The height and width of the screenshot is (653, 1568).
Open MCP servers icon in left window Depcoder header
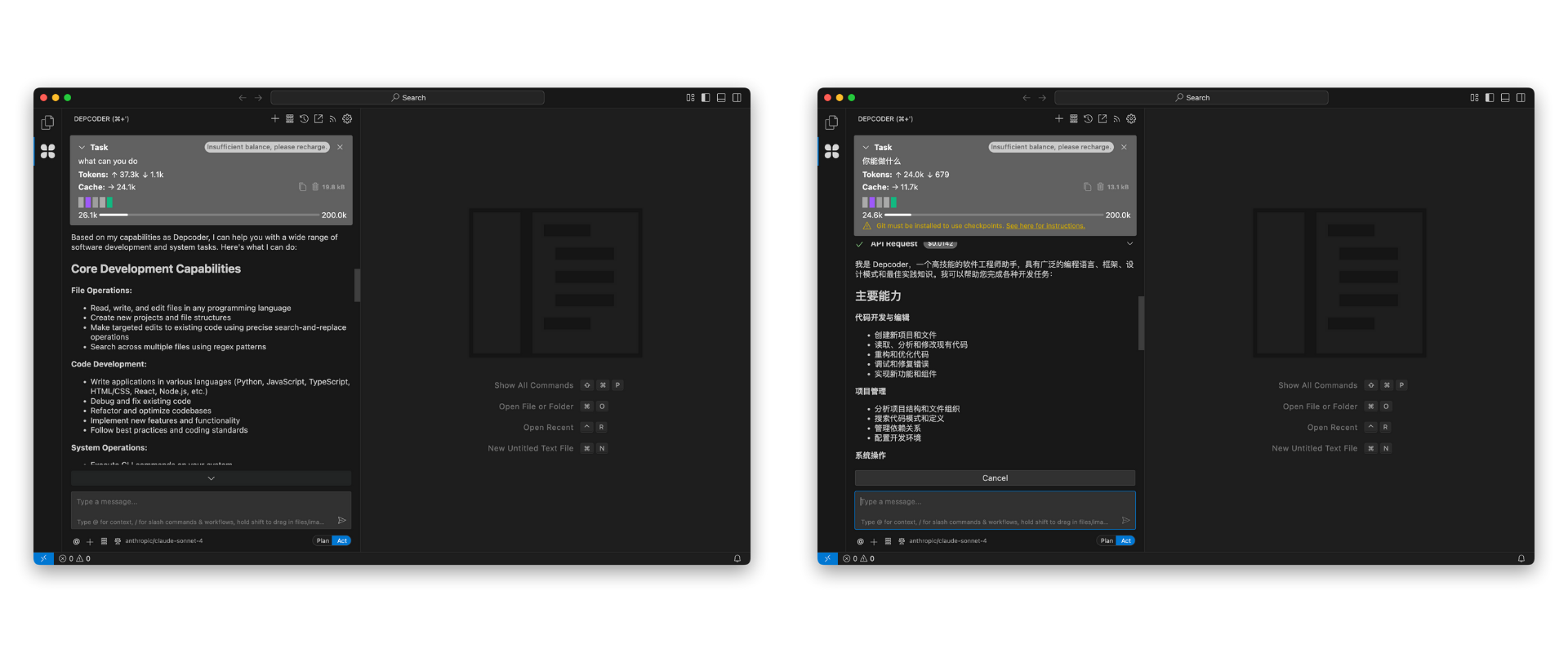click(x=289, y=118)
